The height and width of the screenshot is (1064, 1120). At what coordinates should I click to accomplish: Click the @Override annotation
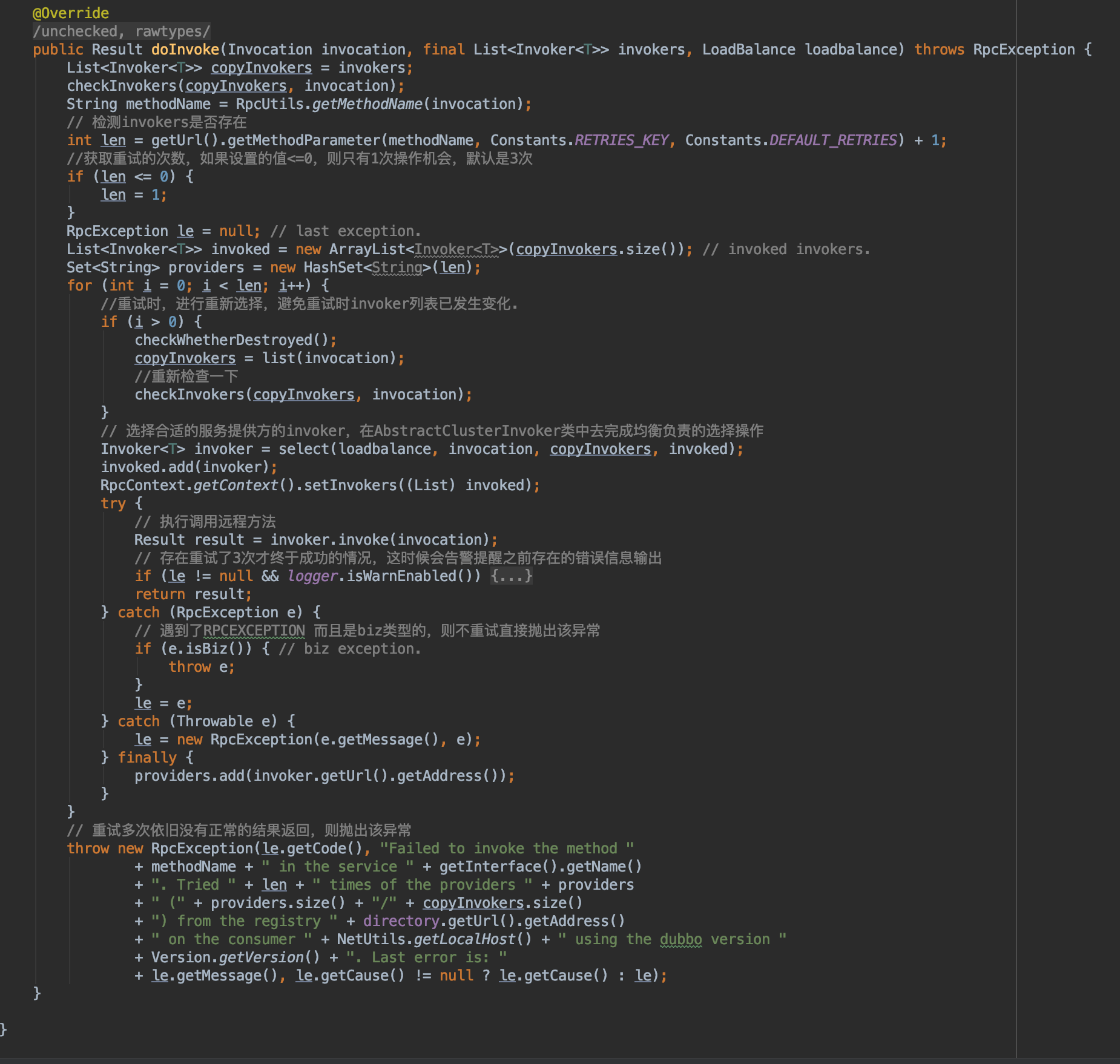pyautogui.click(x=71, y=13)
